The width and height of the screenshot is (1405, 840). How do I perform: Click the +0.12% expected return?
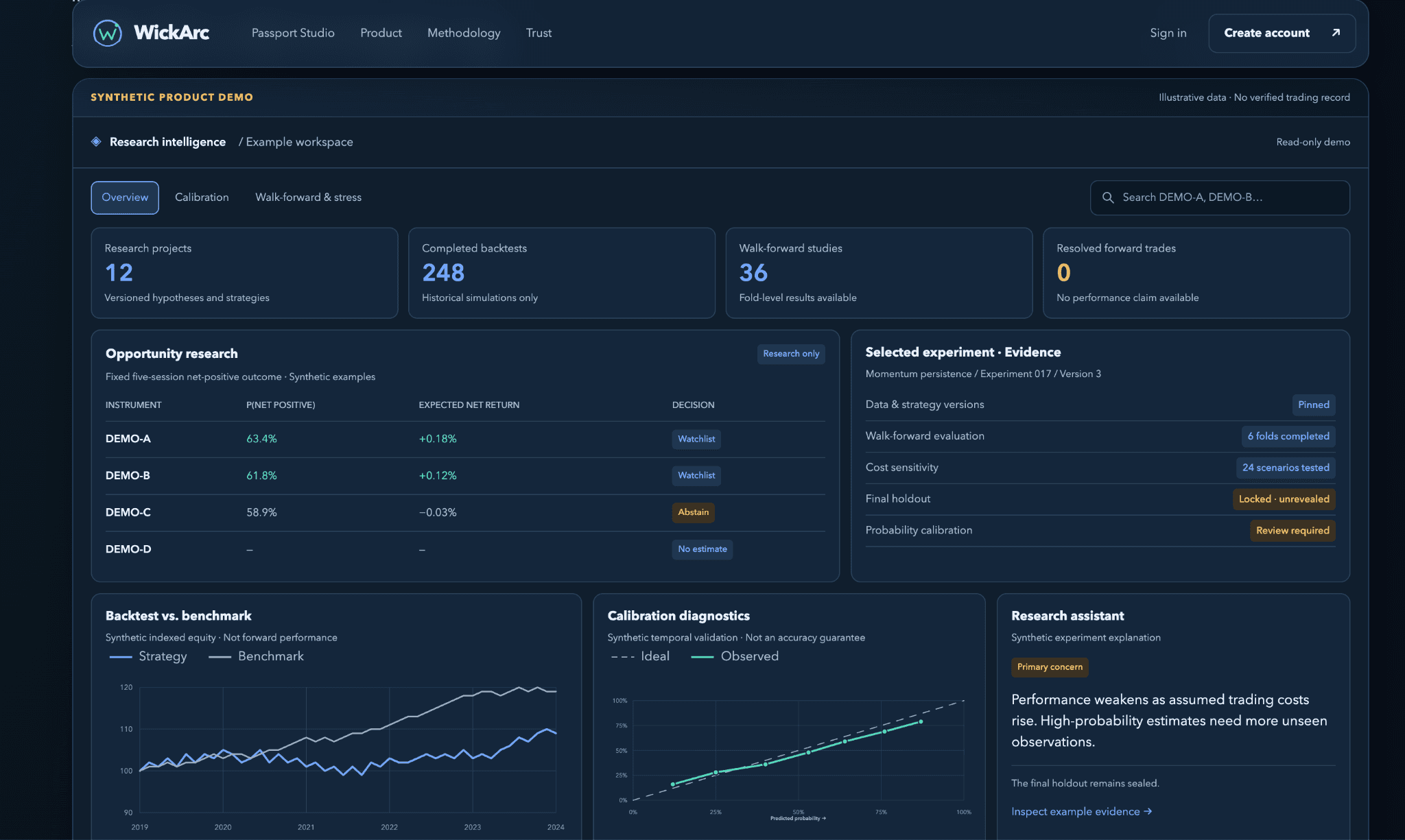tap(438, 476)
